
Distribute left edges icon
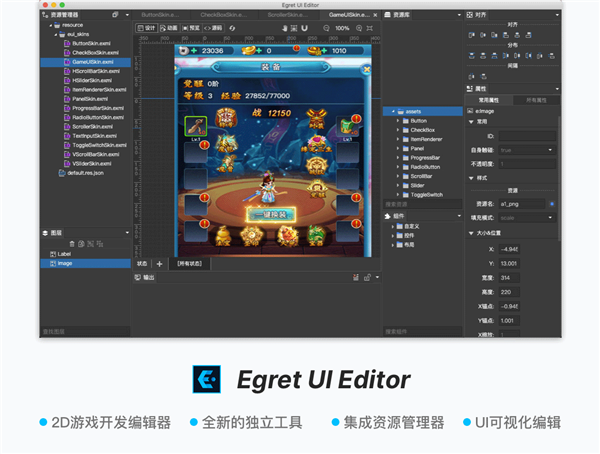coord(506,56)
